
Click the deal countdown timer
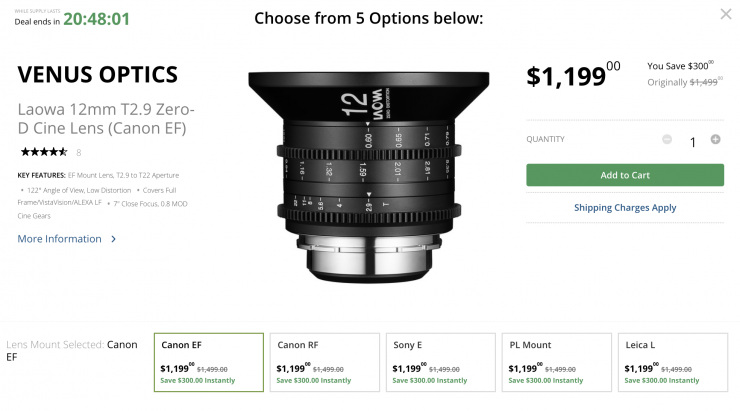[96, 19]
